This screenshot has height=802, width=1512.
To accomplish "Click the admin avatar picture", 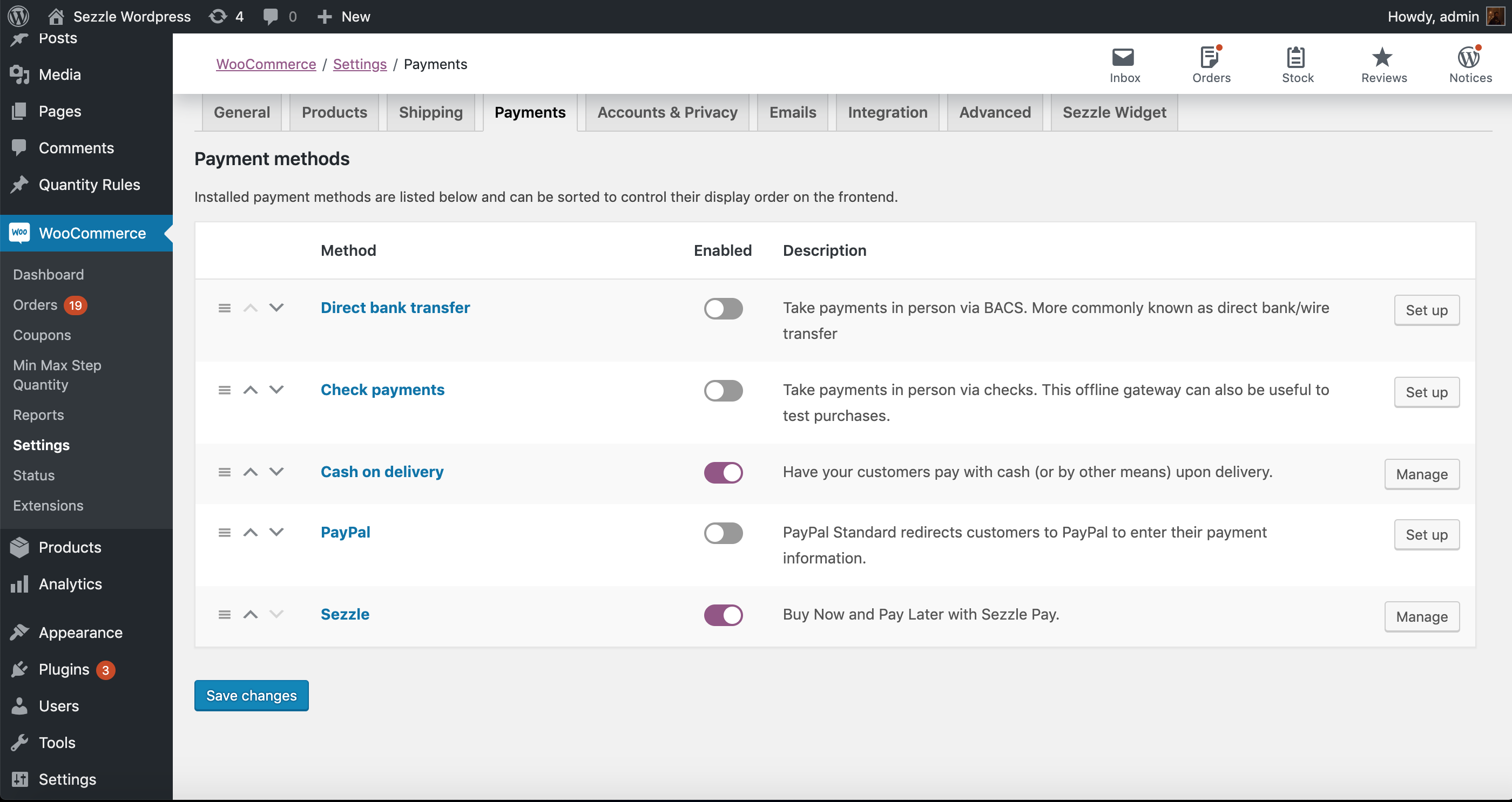I will click(1495, 16).
